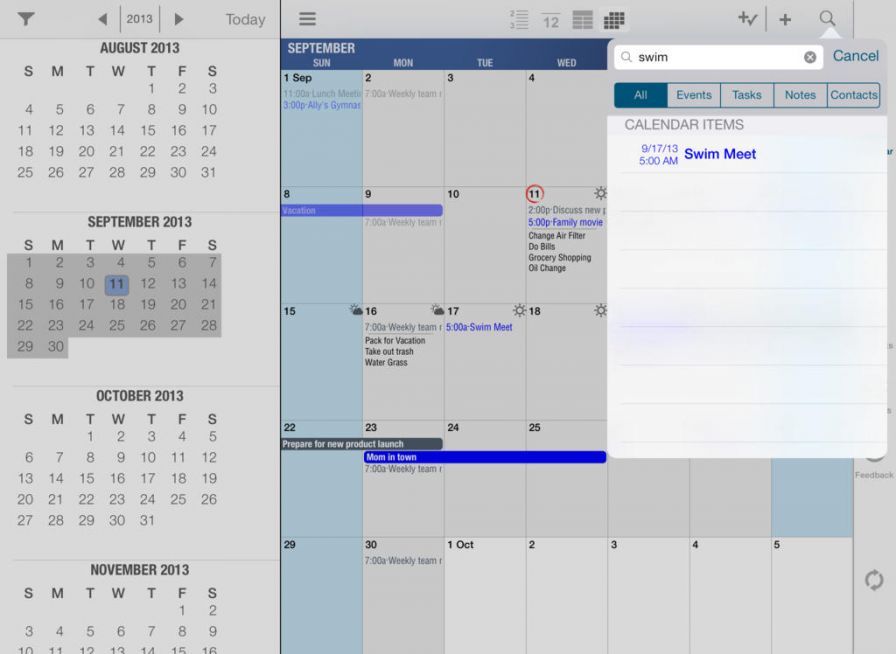Screen dimensions: 896x654
Task: Cancel the search
Action: coord(855,56)
